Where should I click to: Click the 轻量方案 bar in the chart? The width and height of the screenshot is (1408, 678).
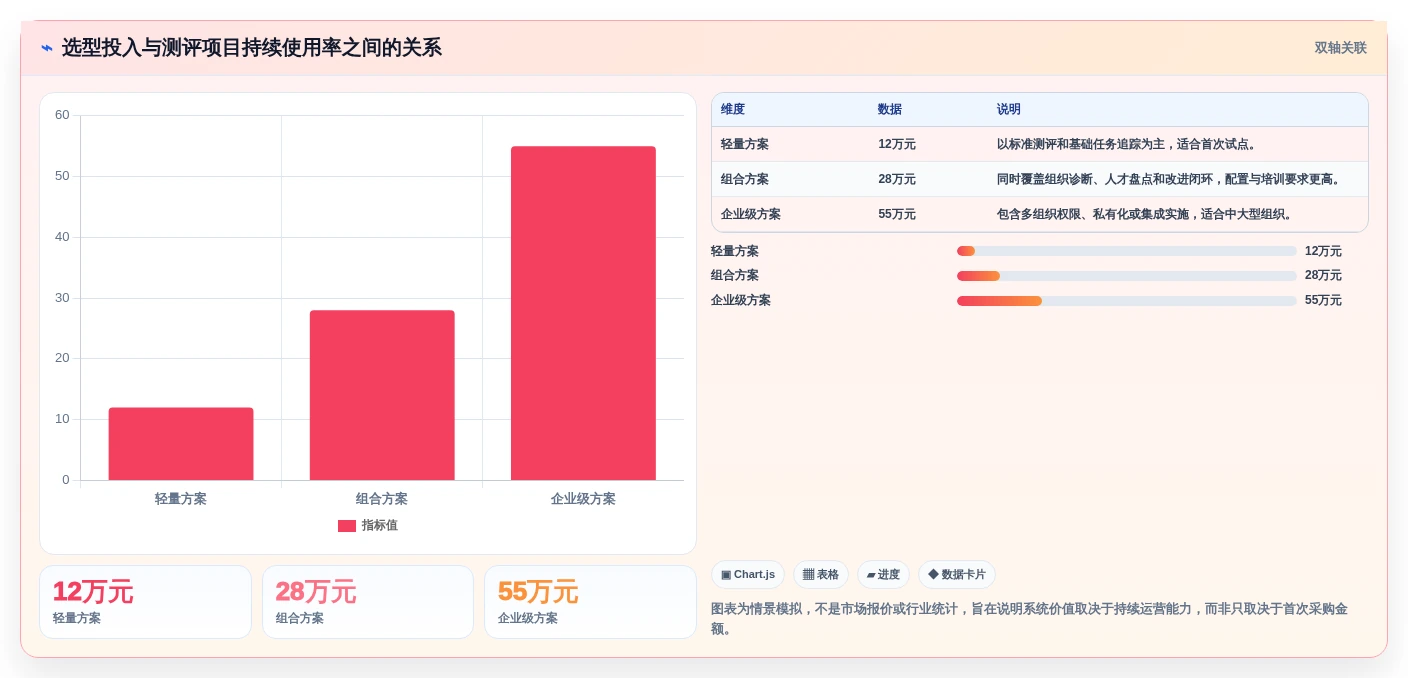click(x=181, y=444)
